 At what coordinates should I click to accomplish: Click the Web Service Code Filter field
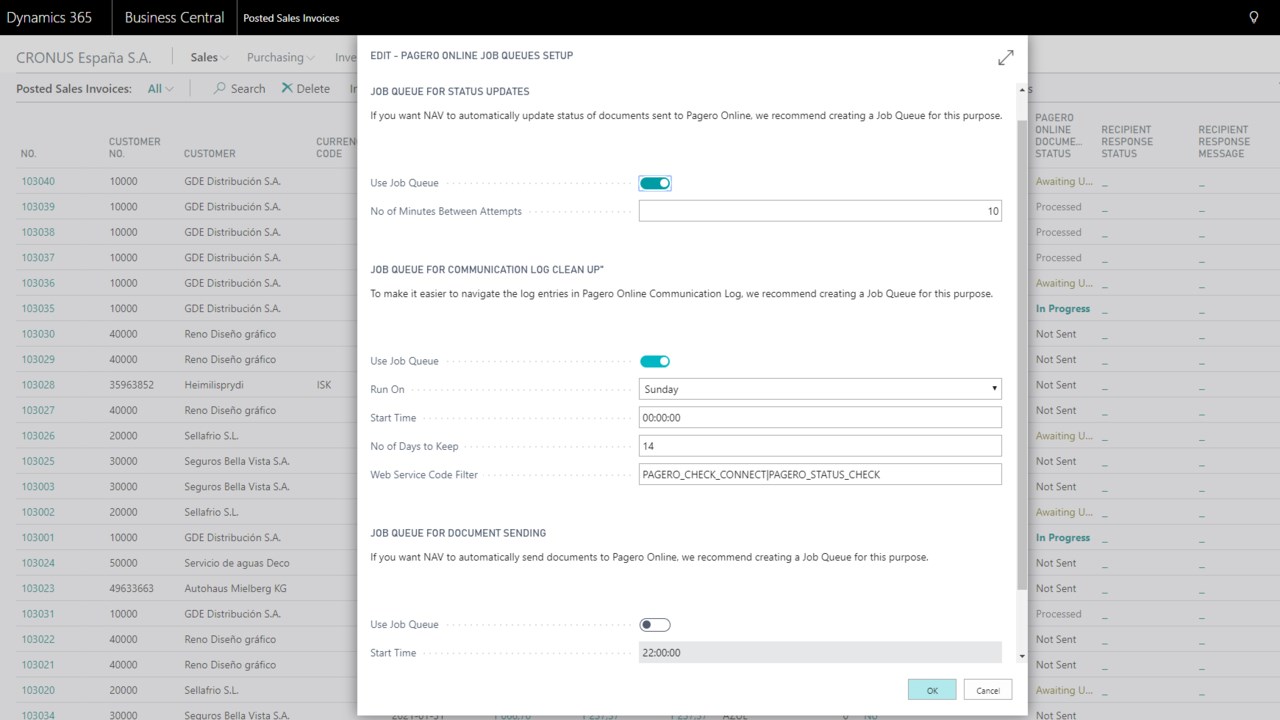(x=820, y=474)
